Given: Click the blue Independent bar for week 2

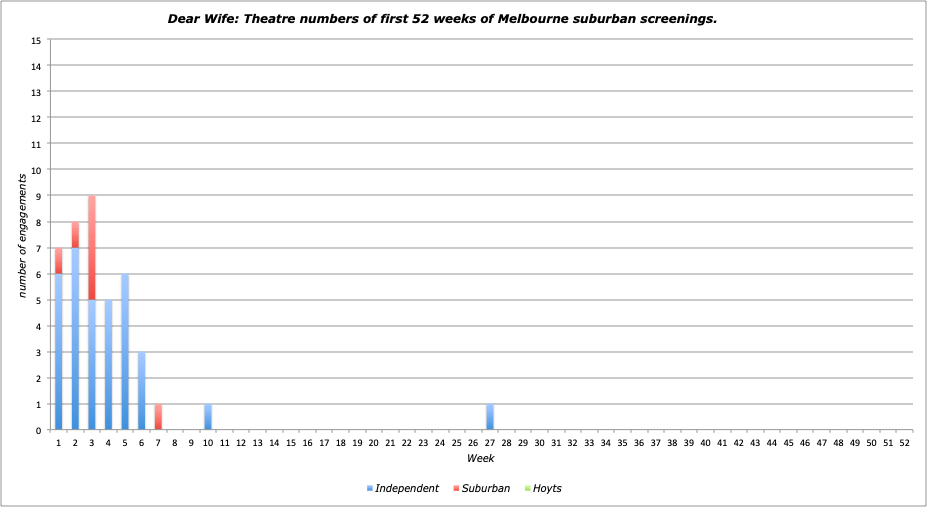Looking at the screenshot, I should coord(75,340).
